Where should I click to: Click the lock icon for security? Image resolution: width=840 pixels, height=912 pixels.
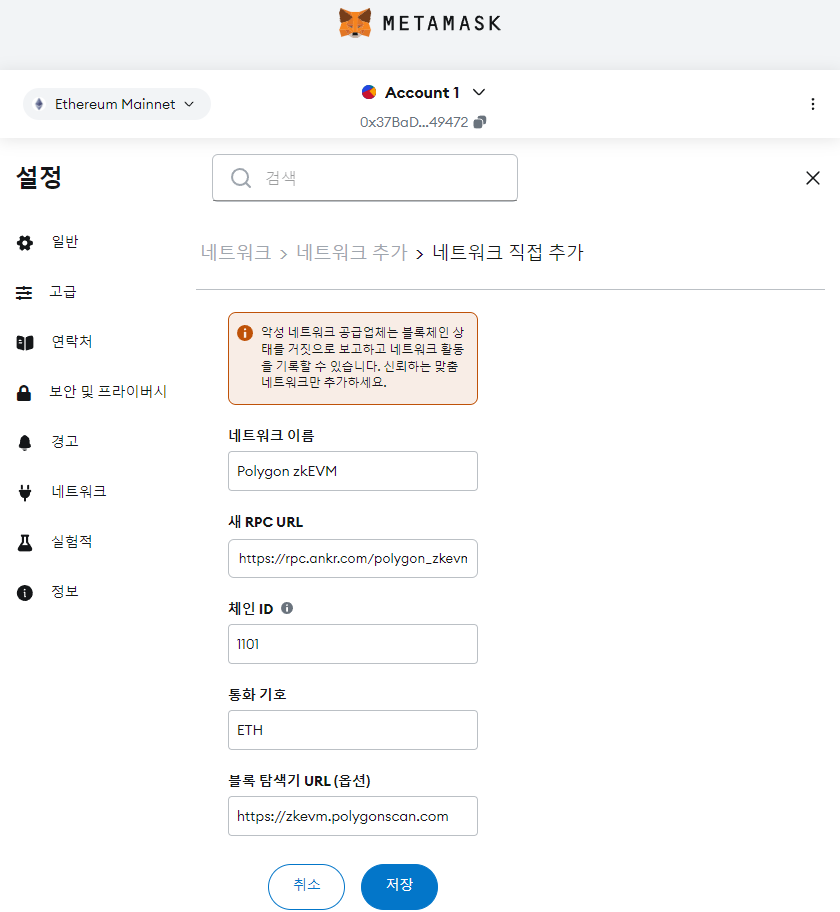(x=24, y=393)
